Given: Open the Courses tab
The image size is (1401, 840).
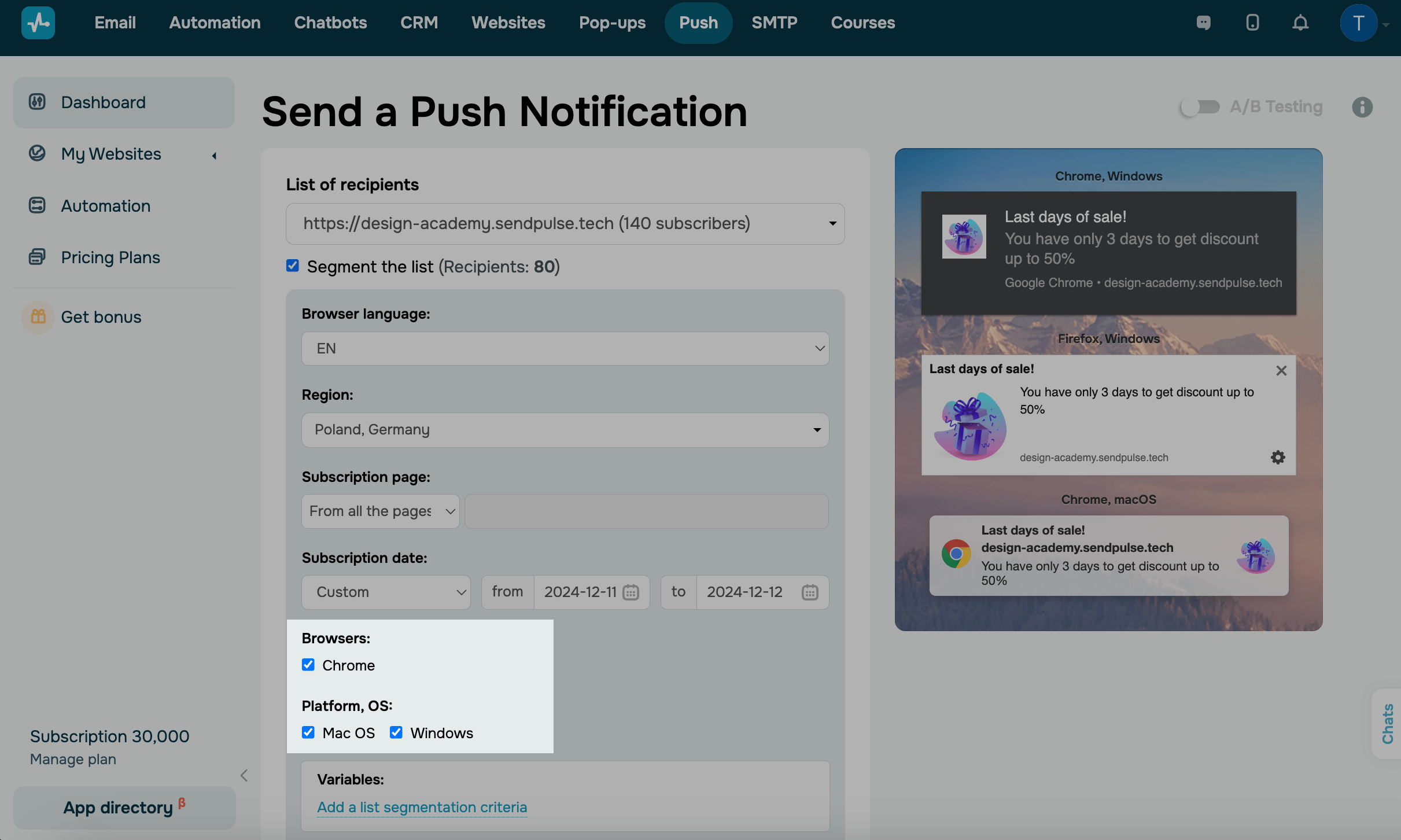Looking at the screenshot, I should click(862, 23).
